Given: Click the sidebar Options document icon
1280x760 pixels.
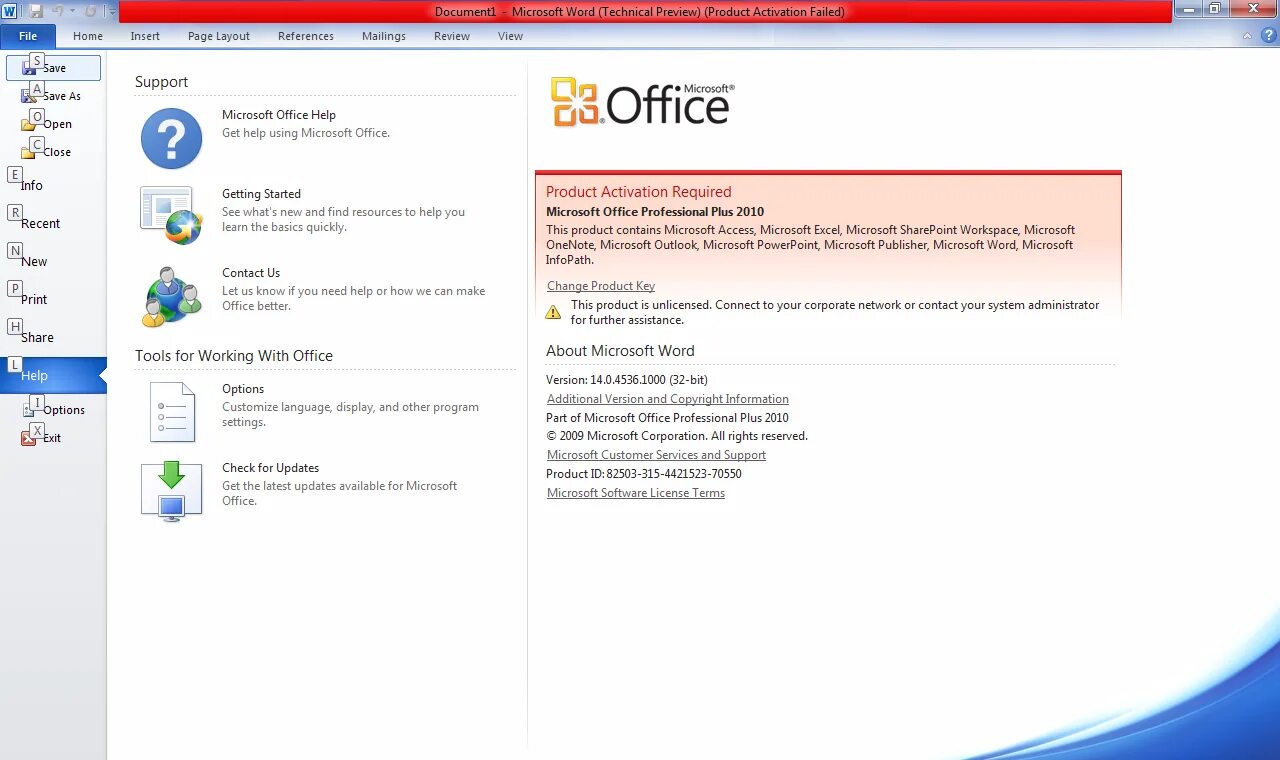Looking at the screenshot, I should pyautogui.click(x=28, y=410).
